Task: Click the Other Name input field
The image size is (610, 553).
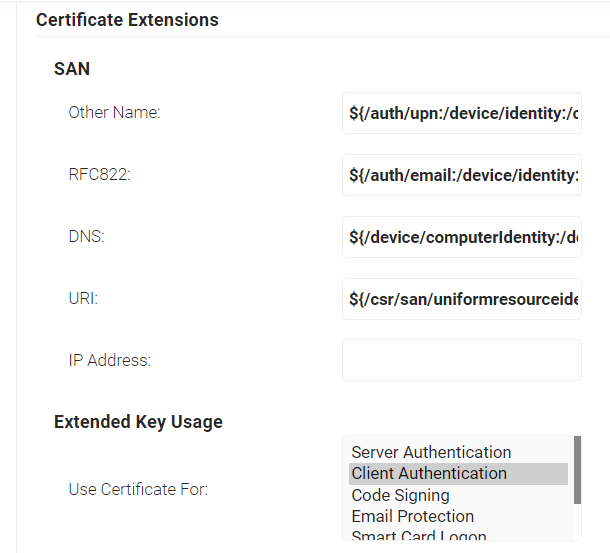Action: pos(461,113)
